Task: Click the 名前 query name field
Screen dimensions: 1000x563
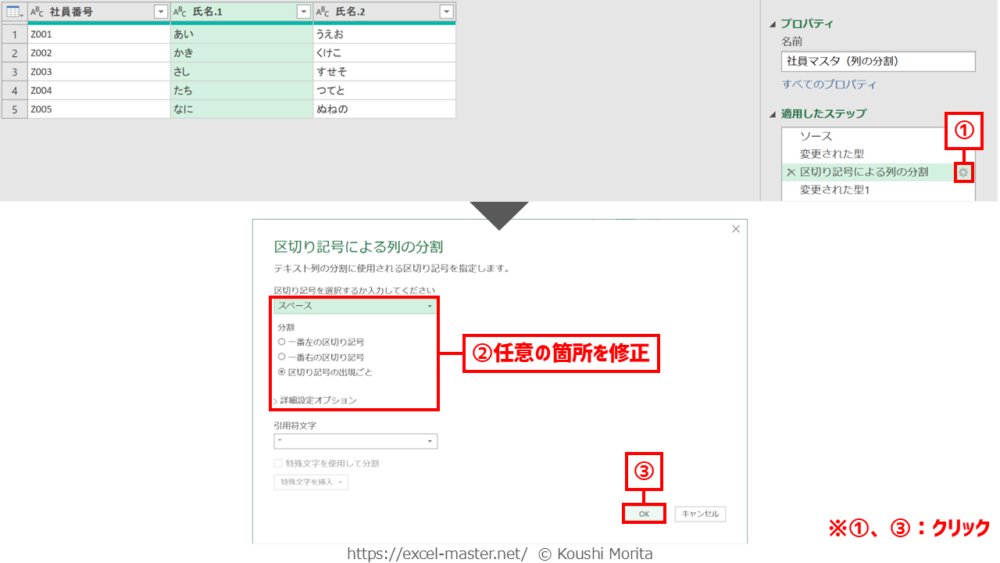Action: tap(877, 62)
